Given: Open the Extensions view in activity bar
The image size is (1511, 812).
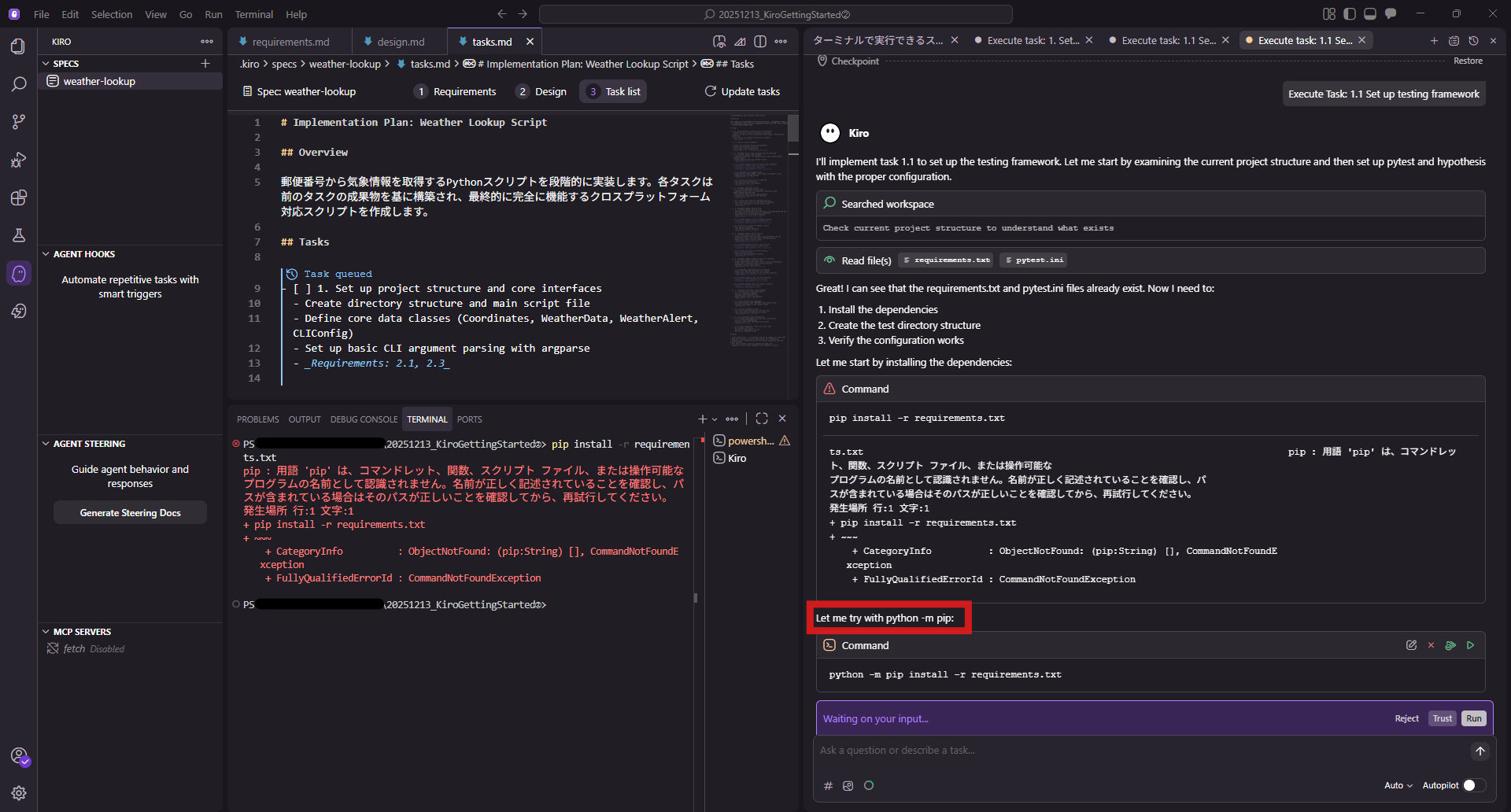Looking at the screenshot, I should [x=19, y=197].
